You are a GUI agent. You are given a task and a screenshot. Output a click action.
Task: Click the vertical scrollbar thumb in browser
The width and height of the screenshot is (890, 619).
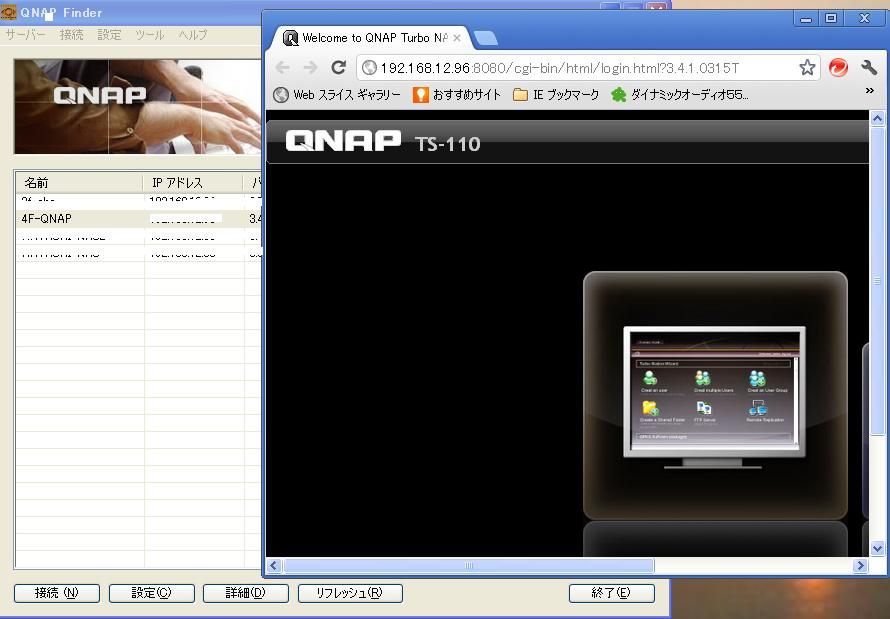pos(878,281)
